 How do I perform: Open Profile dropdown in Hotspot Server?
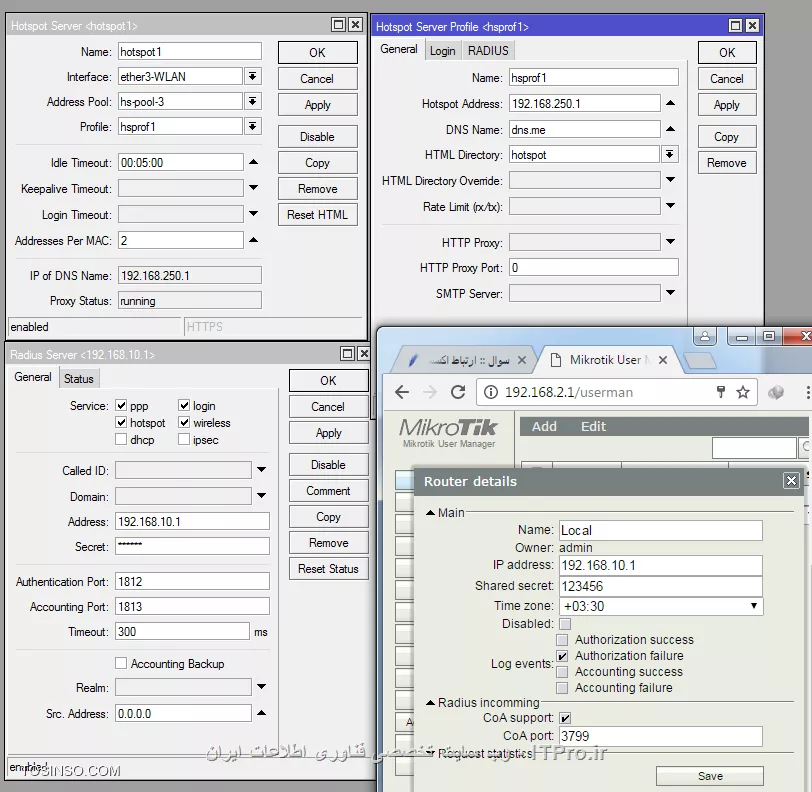253,126
